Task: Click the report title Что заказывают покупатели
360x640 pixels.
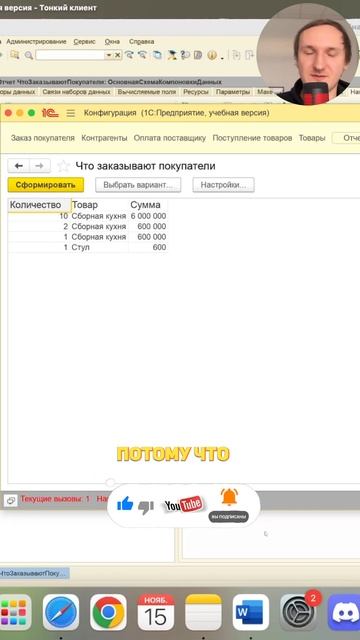Action: [x=145, y=166]
